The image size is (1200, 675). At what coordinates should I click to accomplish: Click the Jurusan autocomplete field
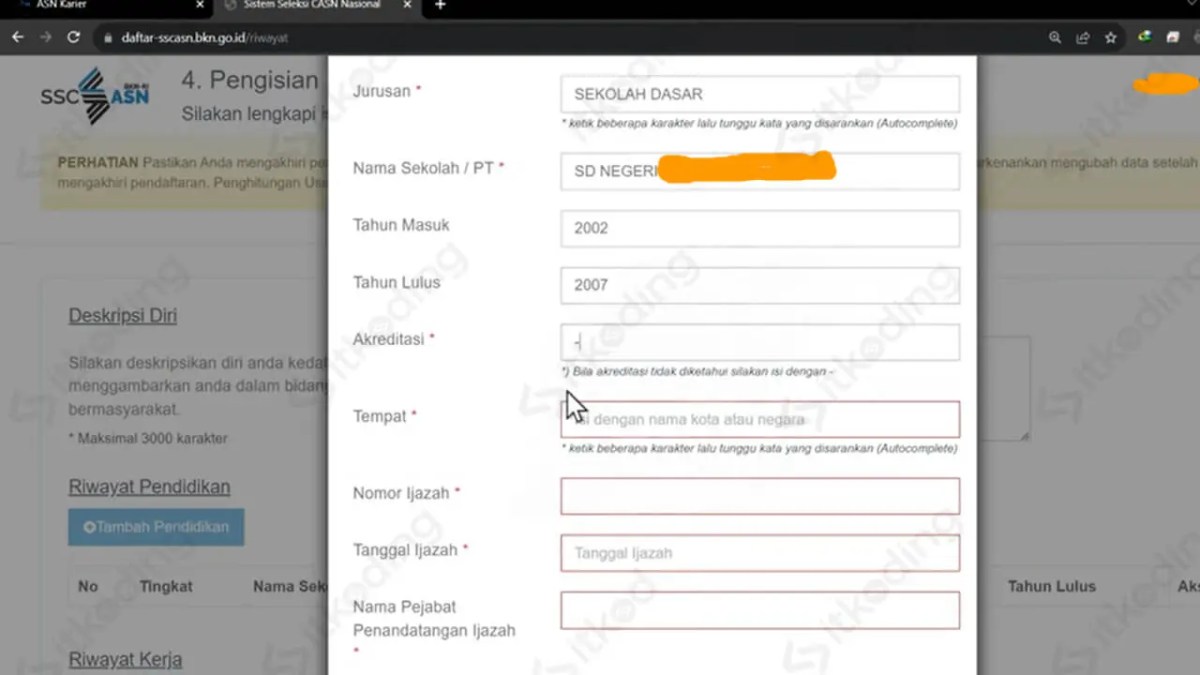pos(759,94)
